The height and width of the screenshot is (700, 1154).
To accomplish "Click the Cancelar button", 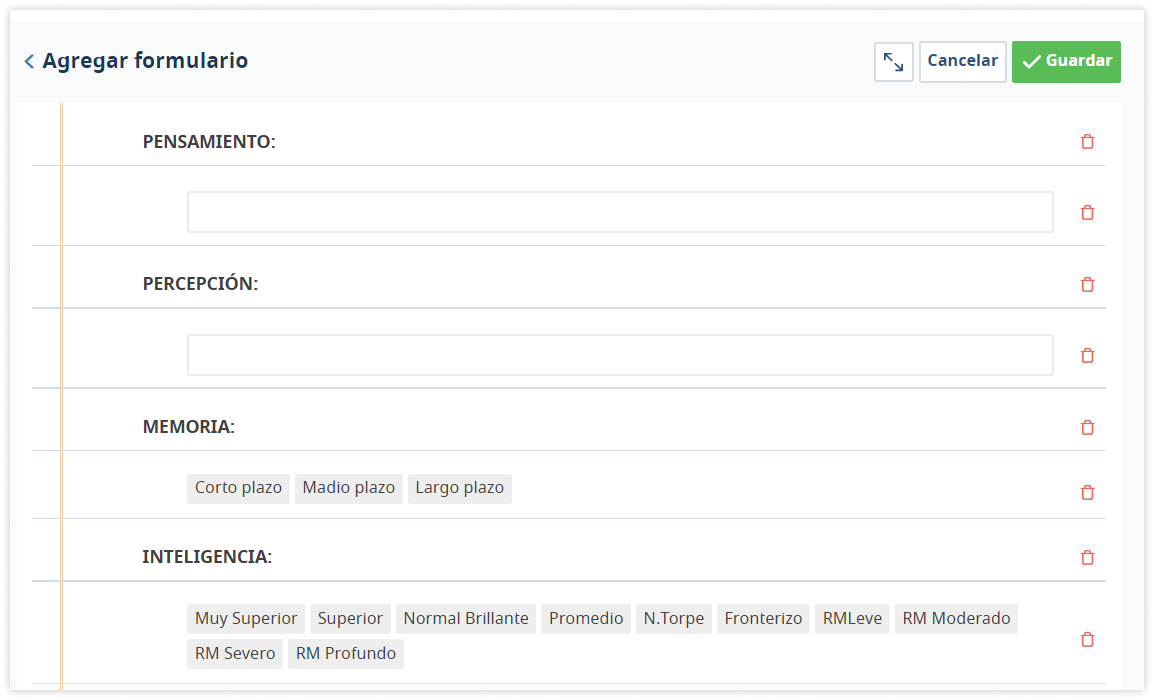I will click(x=963, y=62).
